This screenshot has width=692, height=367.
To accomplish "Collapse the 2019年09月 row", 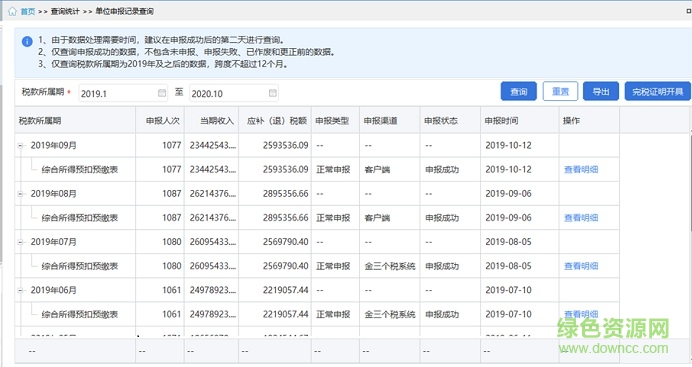I will (20, 146).
